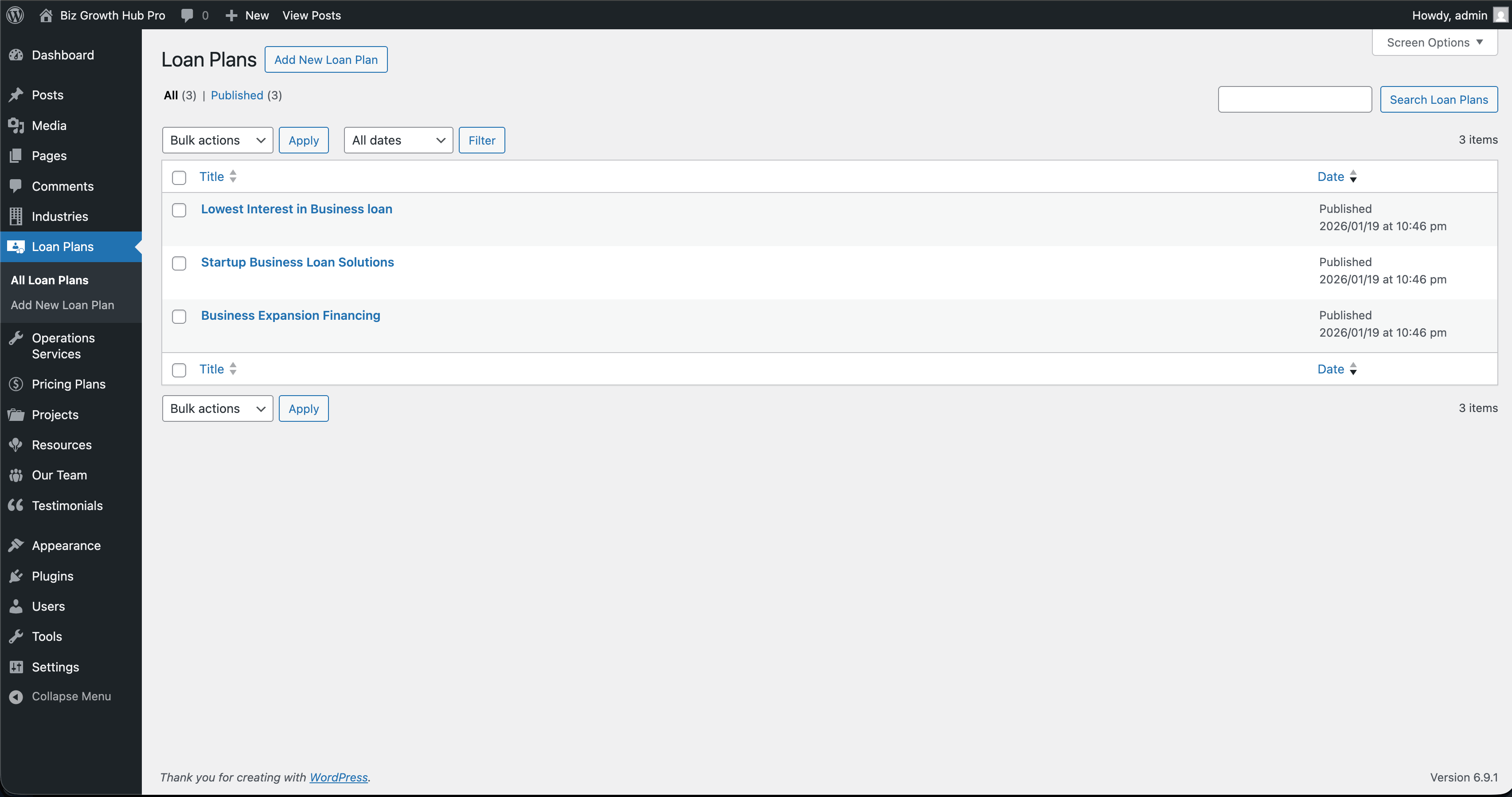
Task: Click the Comments speech-bubble icon
Action: pos(16,185)
